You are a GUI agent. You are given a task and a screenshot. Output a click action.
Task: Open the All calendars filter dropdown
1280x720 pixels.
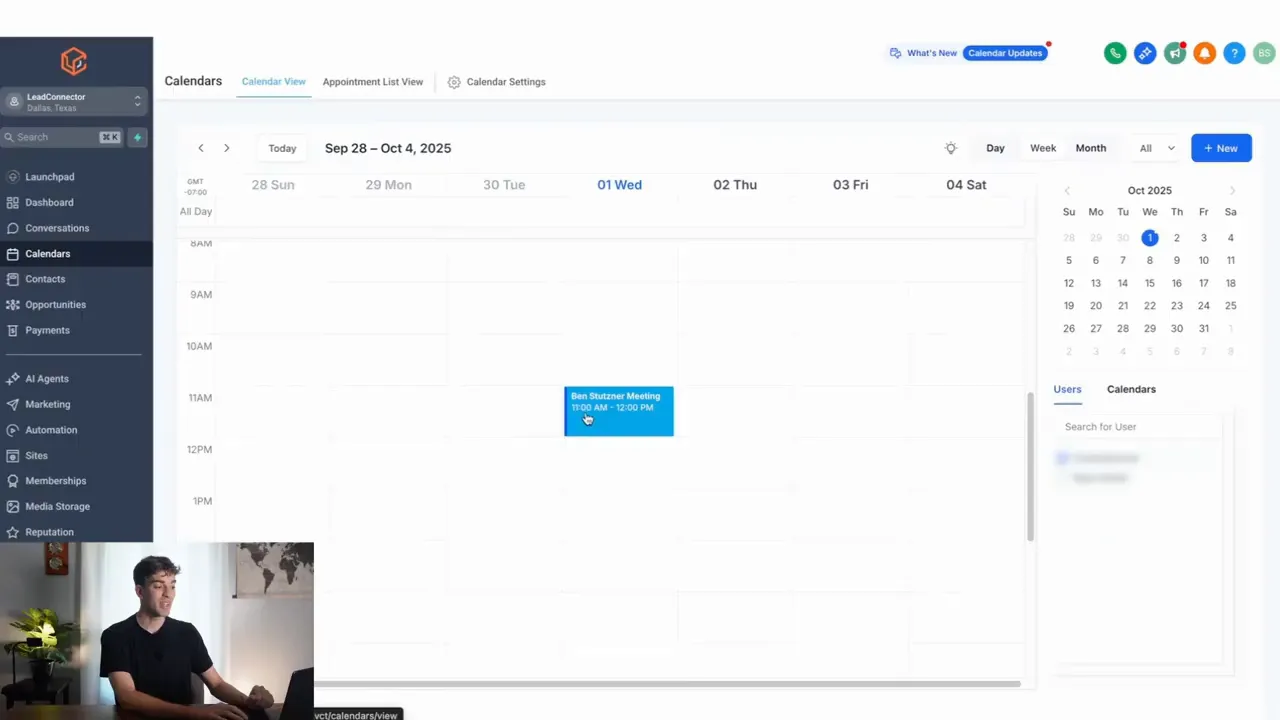pos(1153,148)
